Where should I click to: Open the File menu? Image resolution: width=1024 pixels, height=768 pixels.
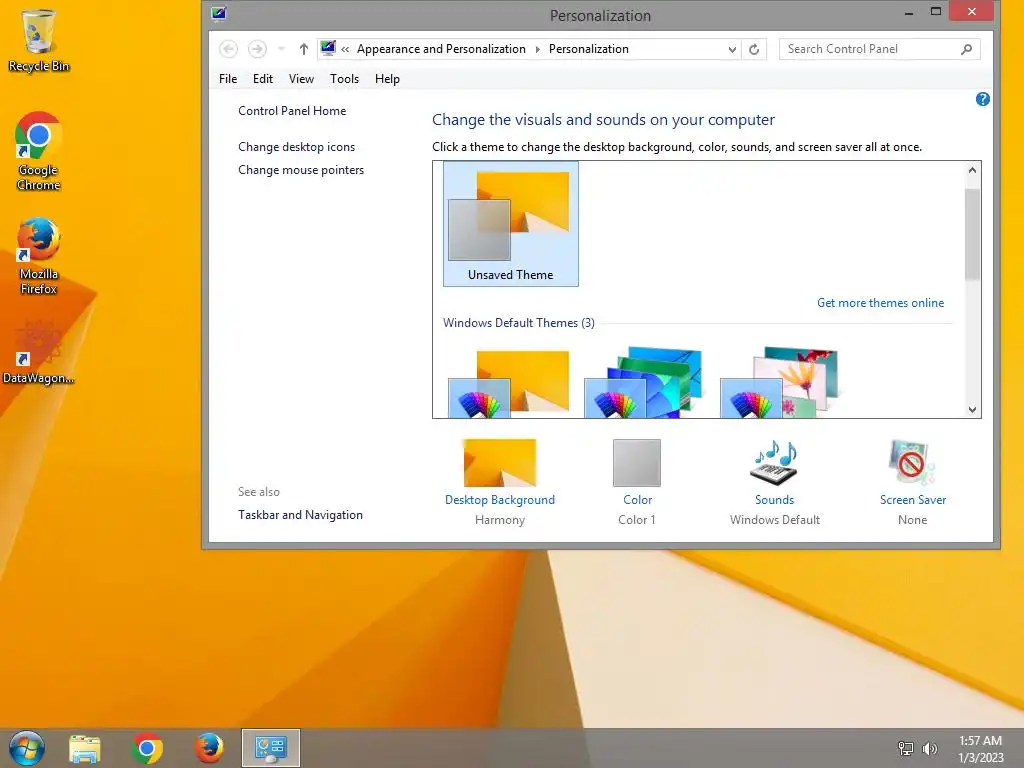[x=228, y=78]
